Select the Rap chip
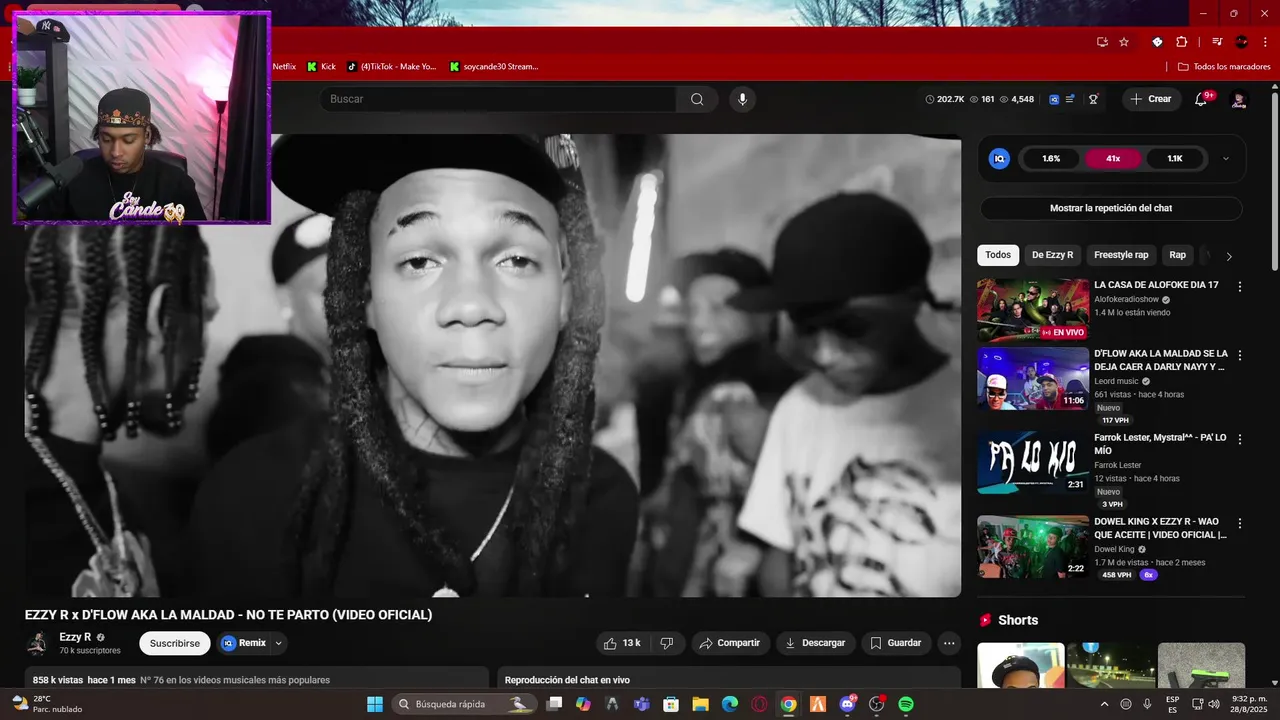 coord(1178,255)
